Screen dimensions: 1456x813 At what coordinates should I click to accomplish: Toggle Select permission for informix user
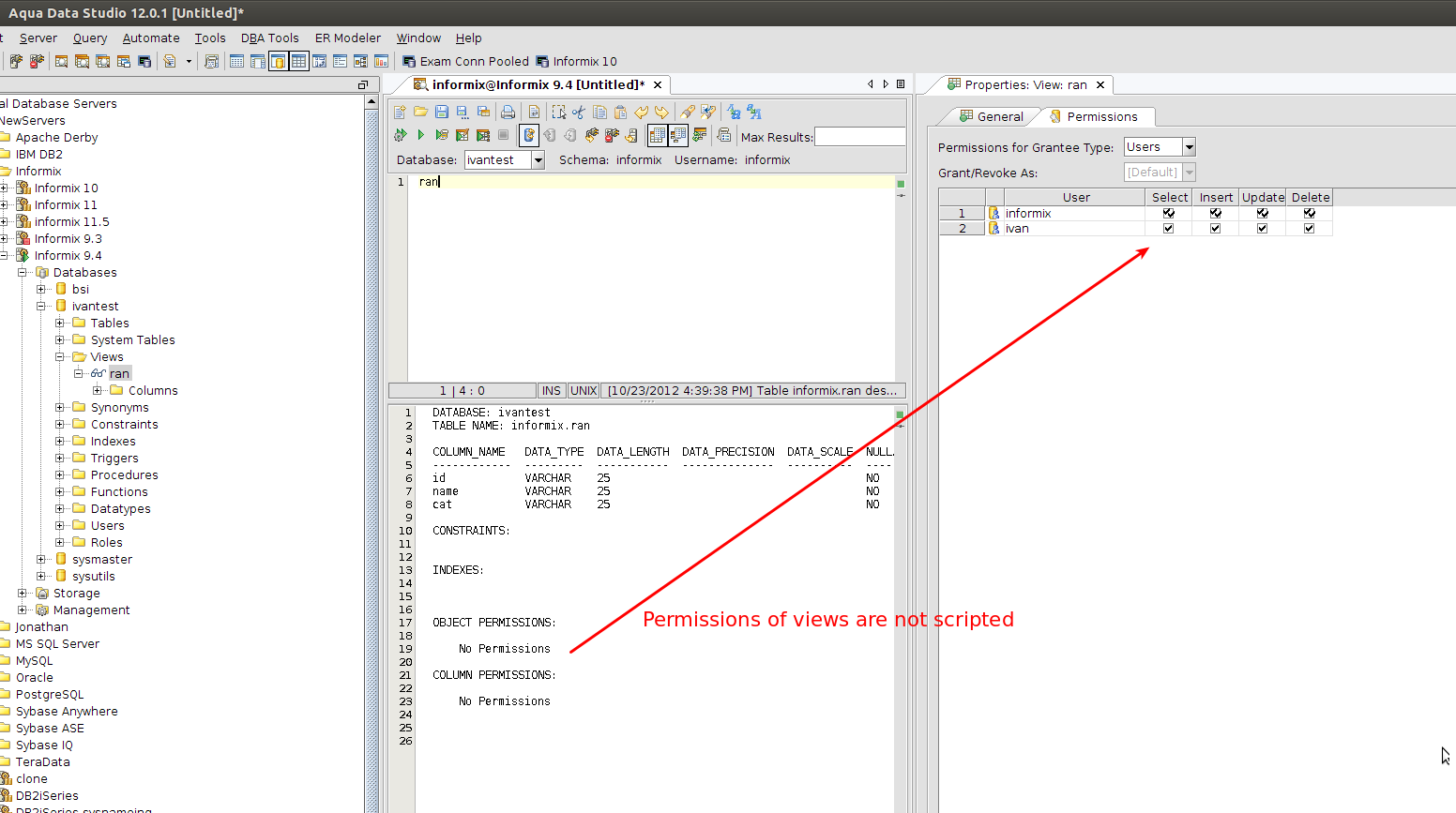click(x=1169, y=213)
